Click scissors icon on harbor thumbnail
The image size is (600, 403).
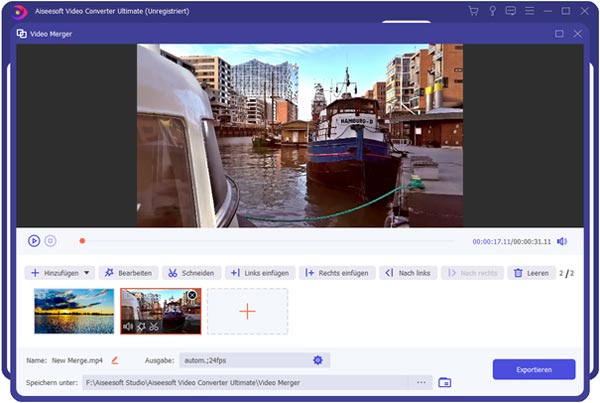154,326
